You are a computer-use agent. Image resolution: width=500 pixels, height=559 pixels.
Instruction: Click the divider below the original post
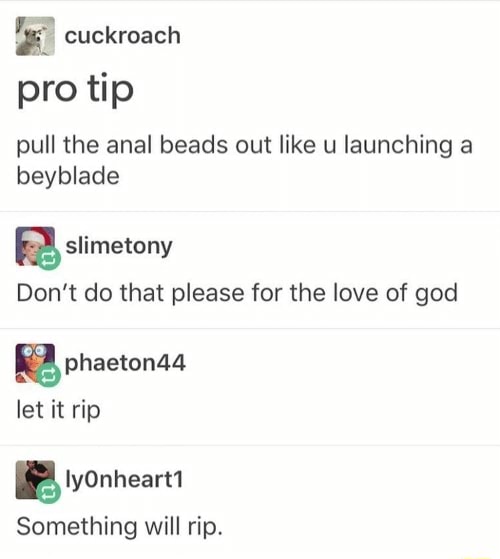coord(250,211)
